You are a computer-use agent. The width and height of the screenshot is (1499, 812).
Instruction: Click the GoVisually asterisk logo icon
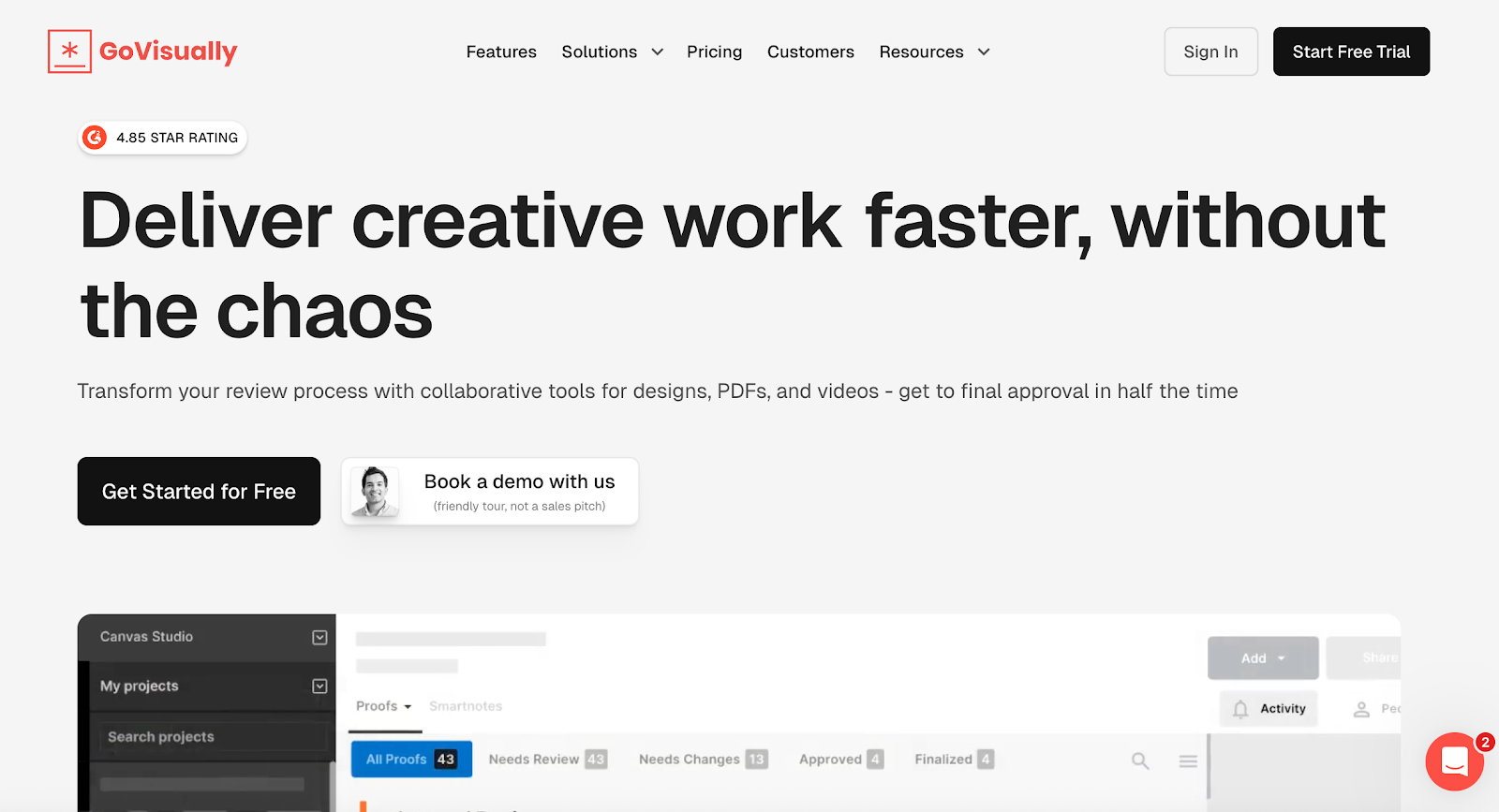coord(69,52)
